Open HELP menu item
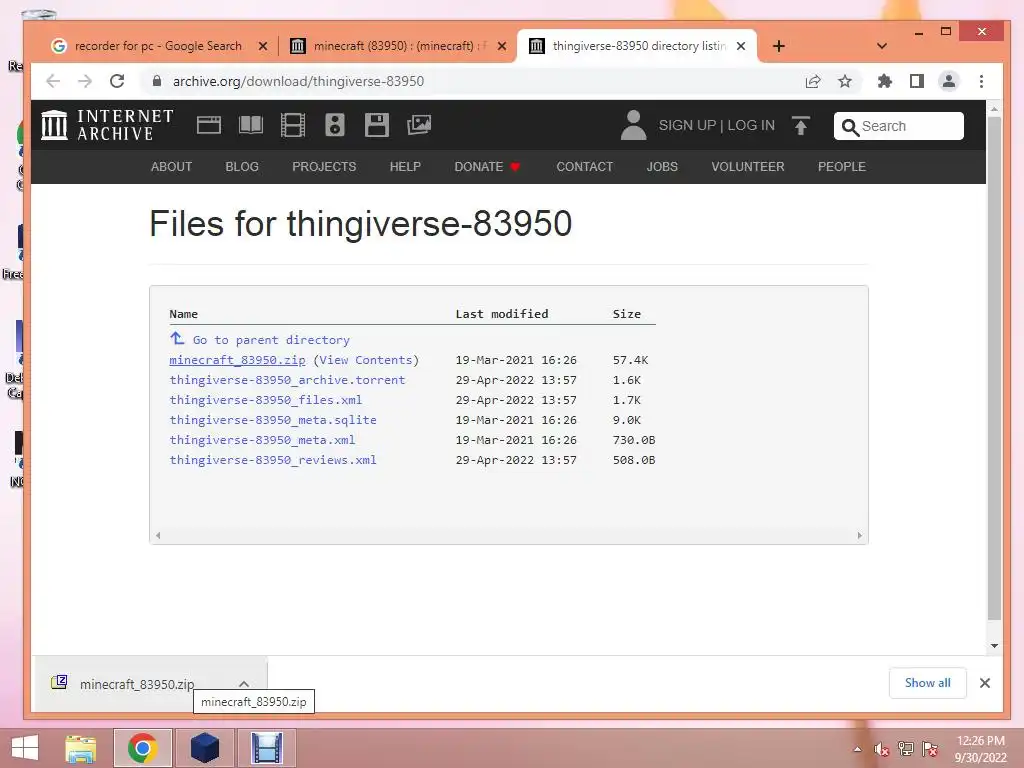The height and width of the screenshot is (768, 1024). click(x=405, y=167)
